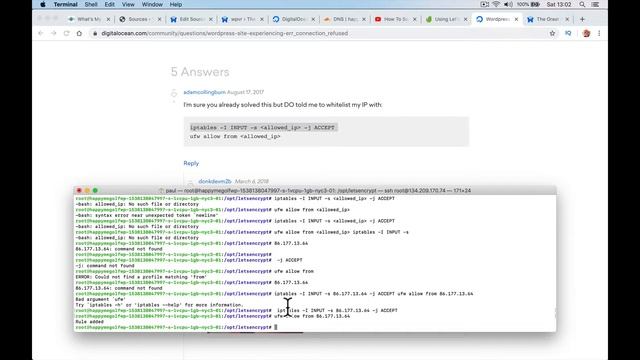Switch to the Sources browser tab

click(x=139, y=19)
